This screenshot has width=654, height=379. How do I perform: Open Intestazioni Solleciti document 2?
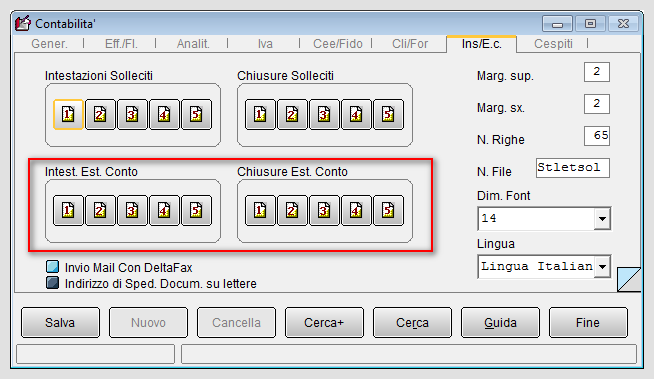(100, 115)
